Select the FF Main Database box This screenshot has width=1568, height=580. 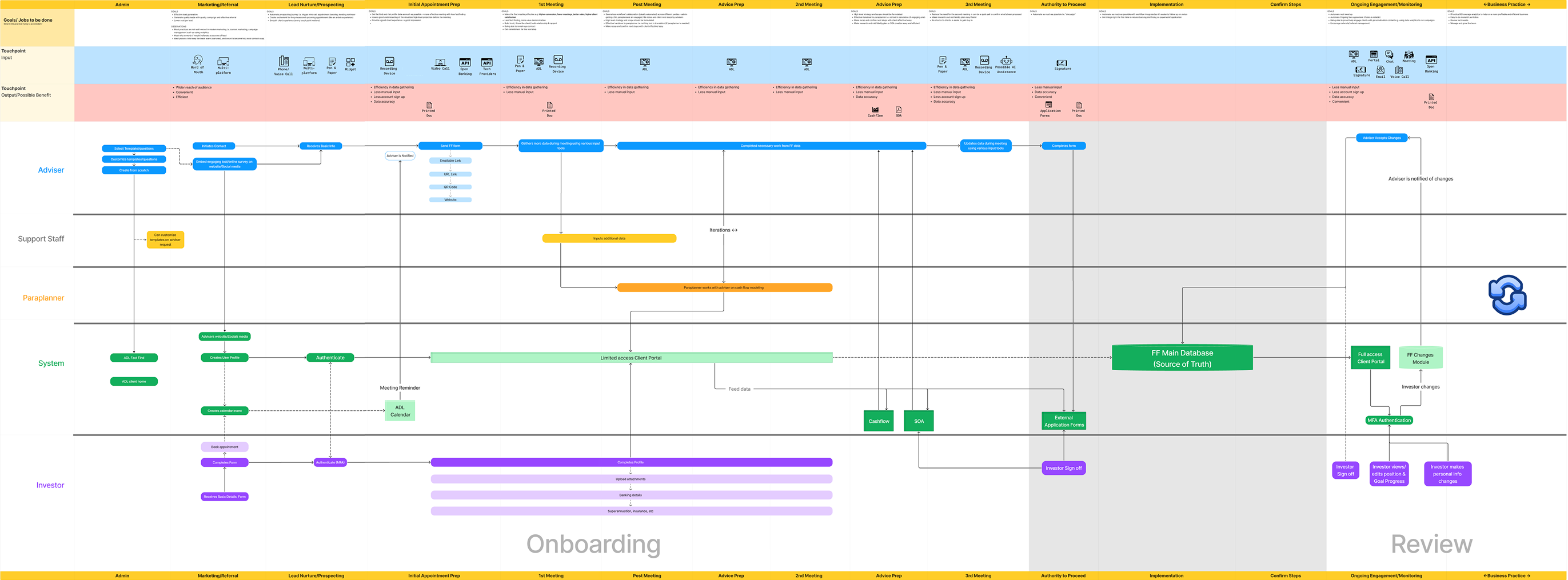point(1182,358)
